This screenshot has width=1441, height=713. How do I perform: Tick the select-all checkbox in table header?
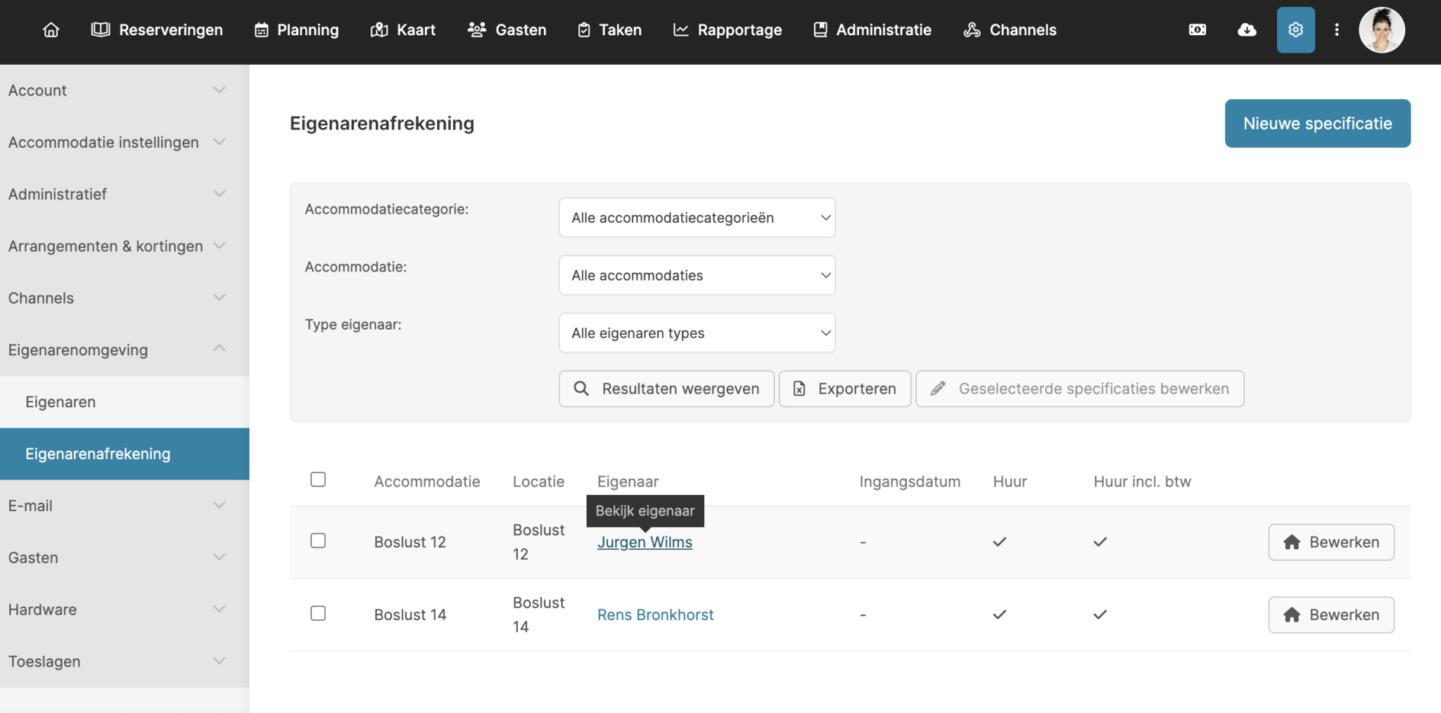[x=318, y=480]
